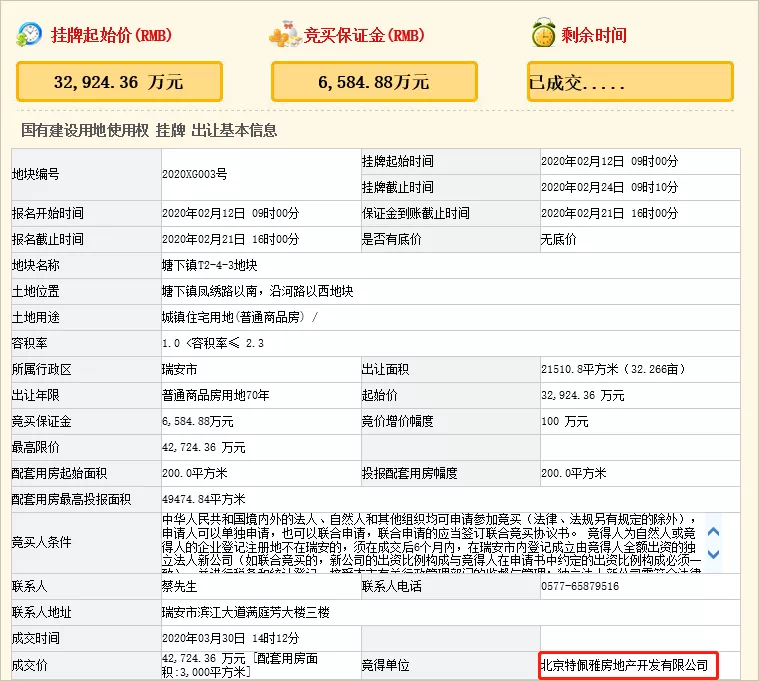The width and height of the screenshot is (759, 681).
Task: Click the 竞买人条件 description text area
Action: click(x=430, y=543)
